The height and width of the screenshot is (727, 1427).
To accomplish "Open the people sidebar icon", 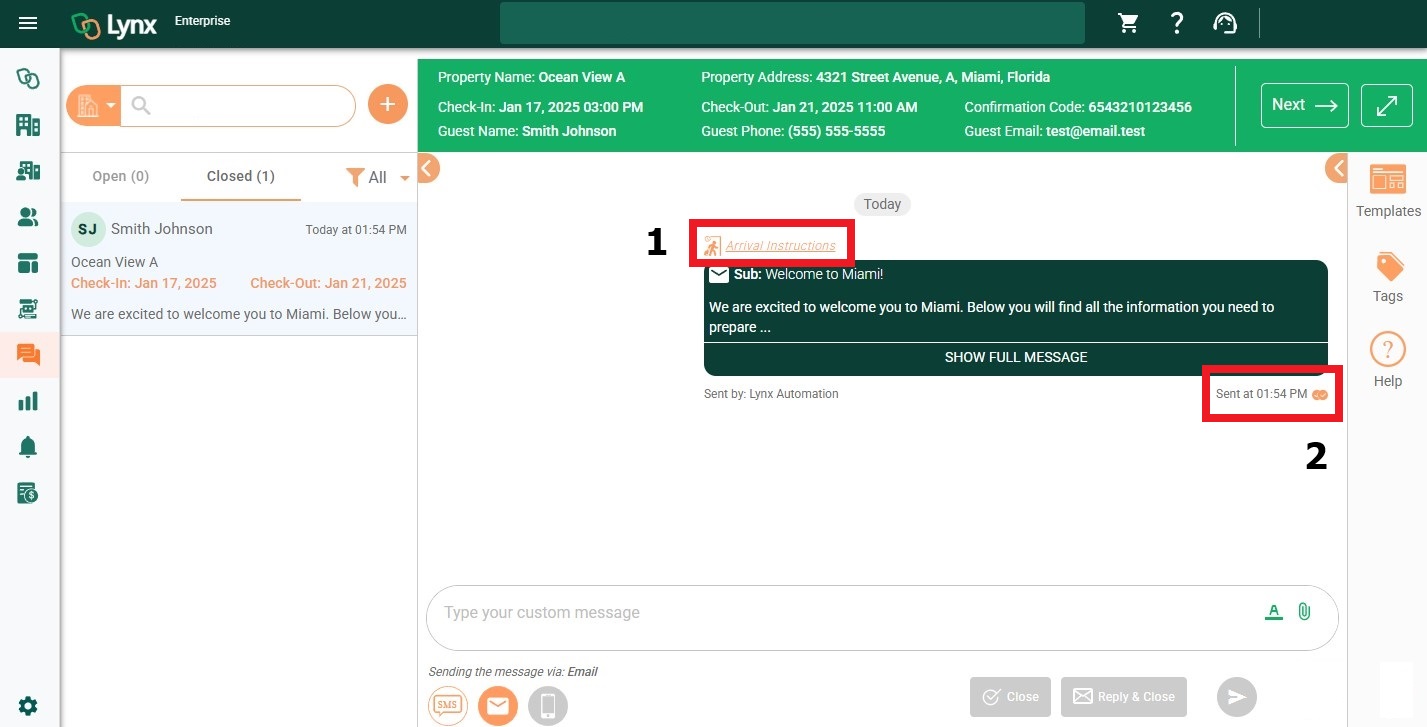I will tap(28, 217).
